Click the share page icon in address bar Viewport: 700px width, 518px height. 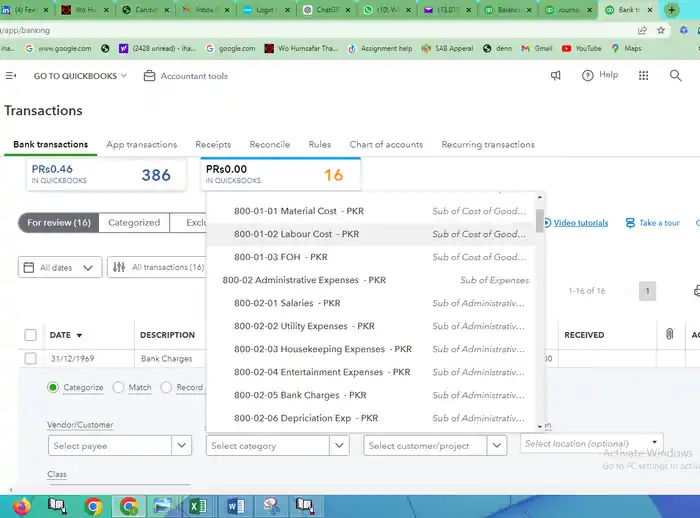pos(642,30)
